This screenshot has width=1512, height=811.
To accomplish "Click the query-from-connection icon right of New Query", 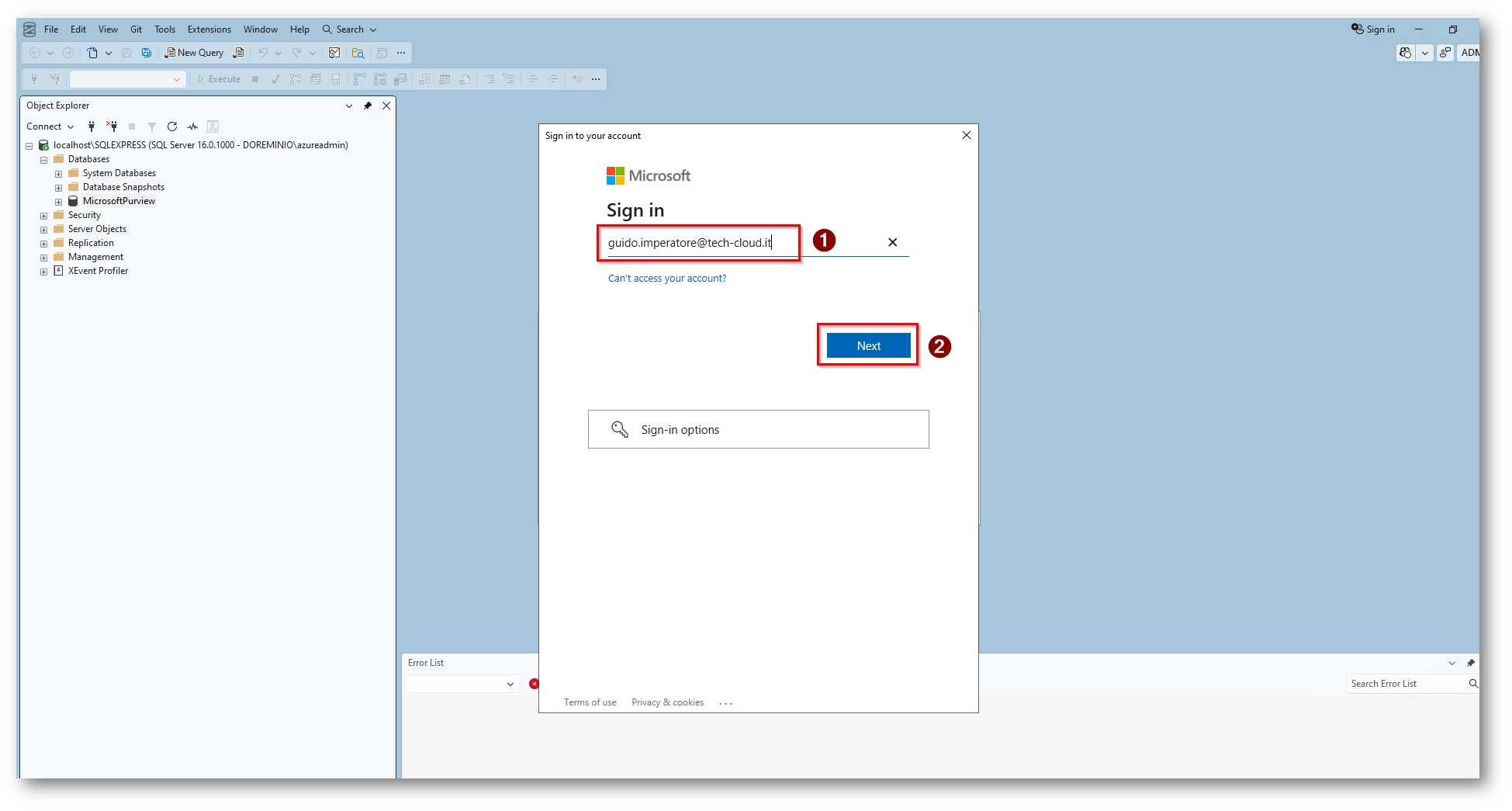I will [238, 53].
